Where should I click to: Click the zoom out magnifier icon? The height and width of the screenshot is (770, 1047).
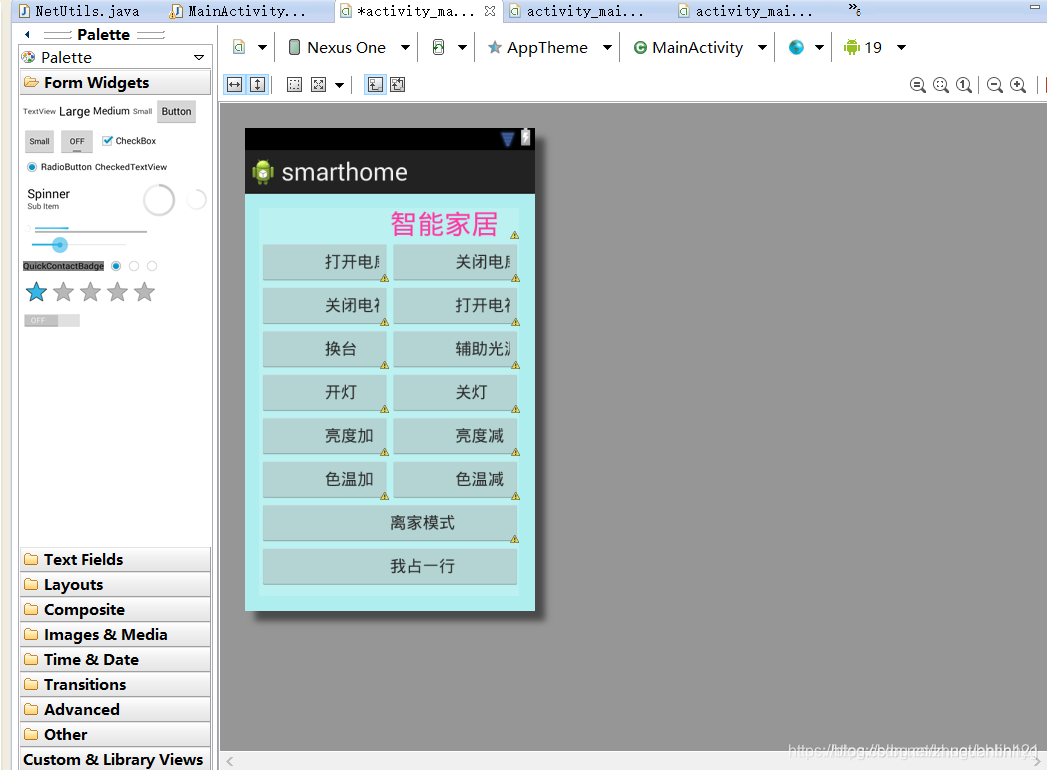click(x=995, y=85)
